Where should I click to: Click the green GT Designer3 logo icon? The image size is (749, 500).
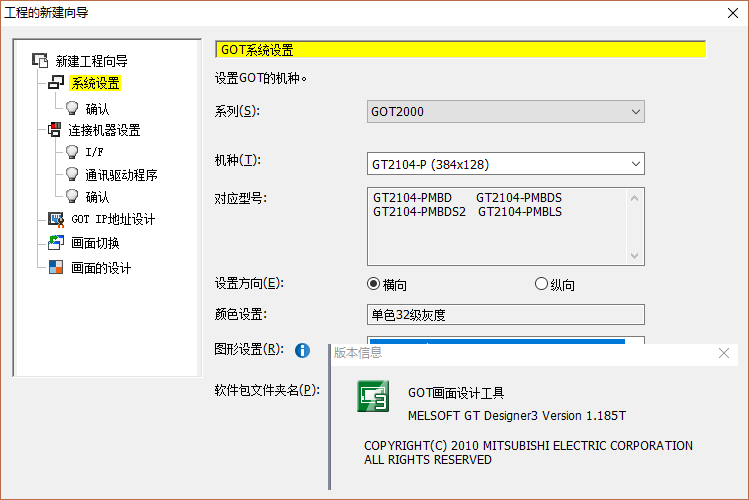tap(374, 397)
